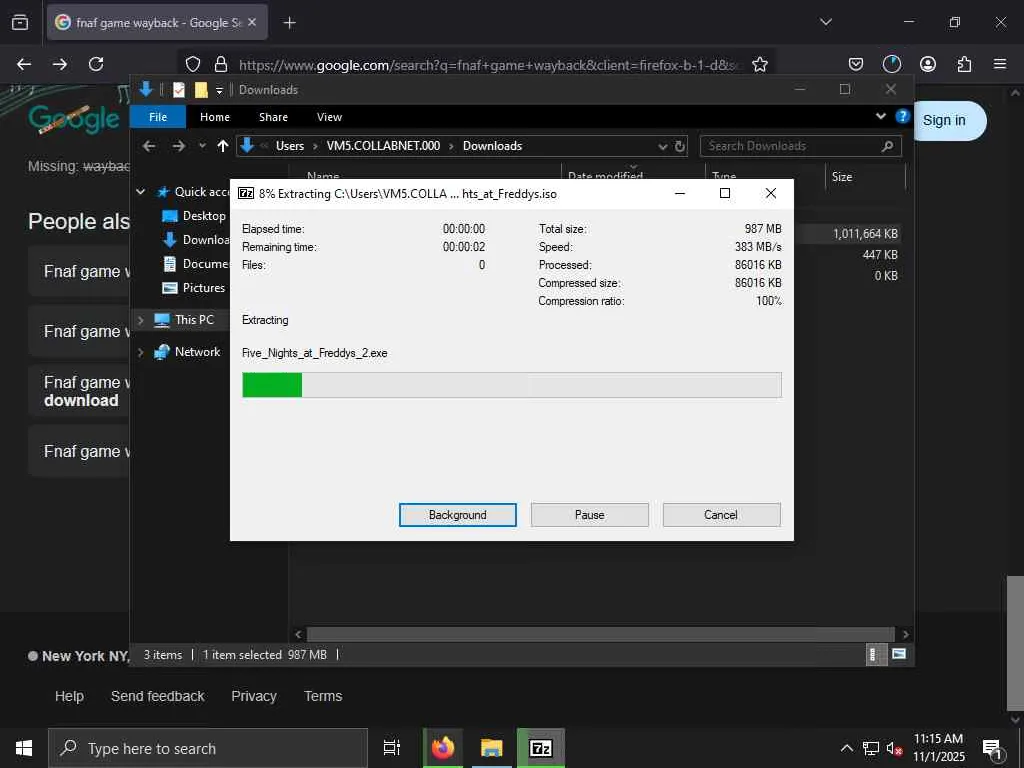Open Firefox tracking protection shield icon
The image size is (1024, 768).
pos(193,64)
